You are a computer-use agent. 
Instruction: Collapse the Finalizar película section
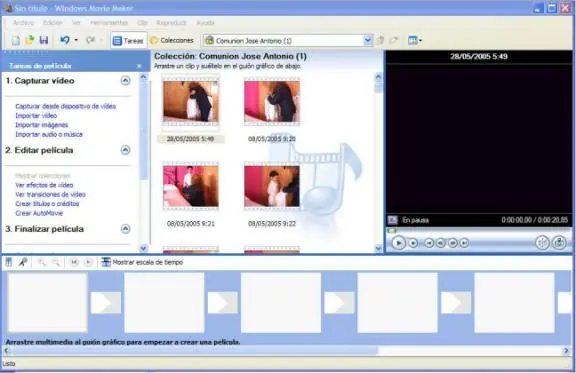126,229
